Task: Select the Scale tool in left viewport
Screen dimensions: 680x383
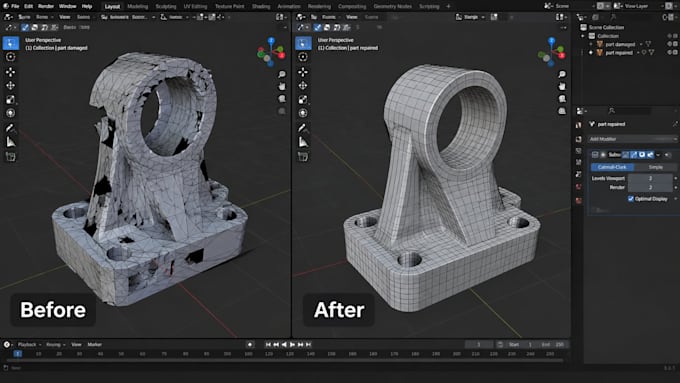Action: pyautogui.click(x=11, y=99)
